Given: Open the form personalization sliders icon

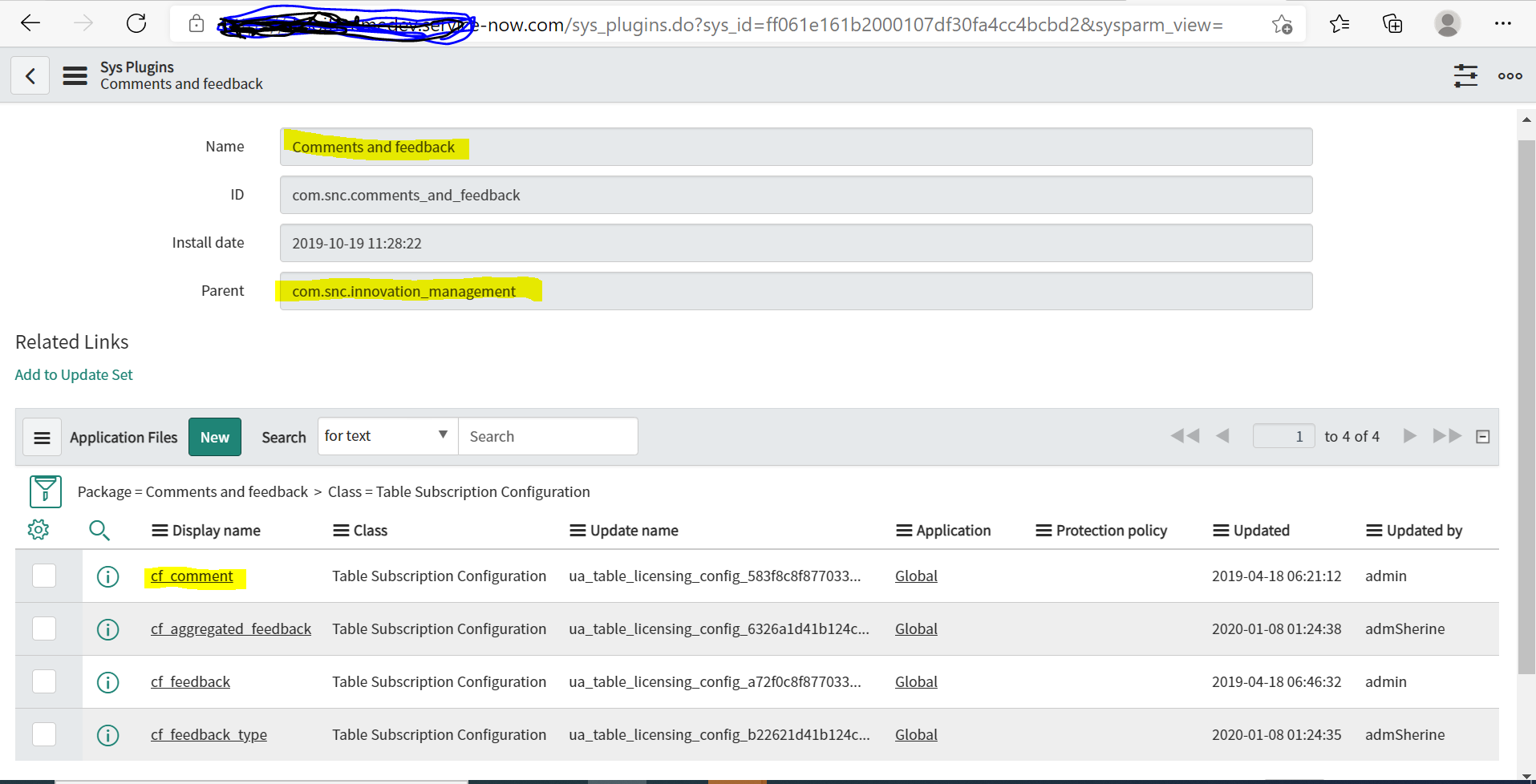Looking at the screenshot, I should pyautogui.click(x=1465, y=75).
